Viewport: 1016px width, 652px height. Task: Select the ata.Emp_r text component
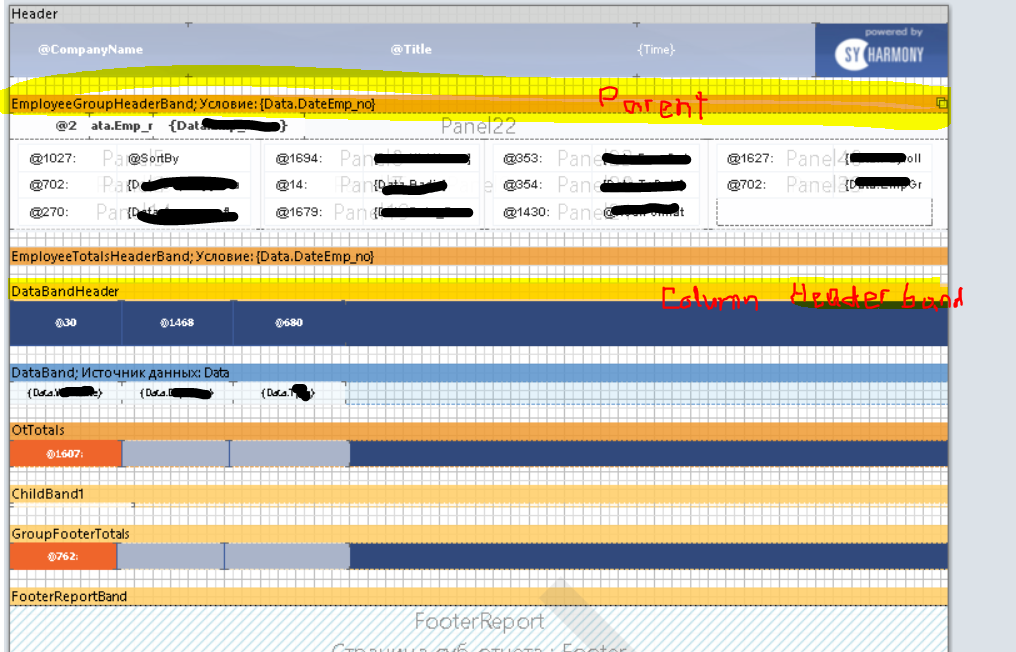point(122,126)
